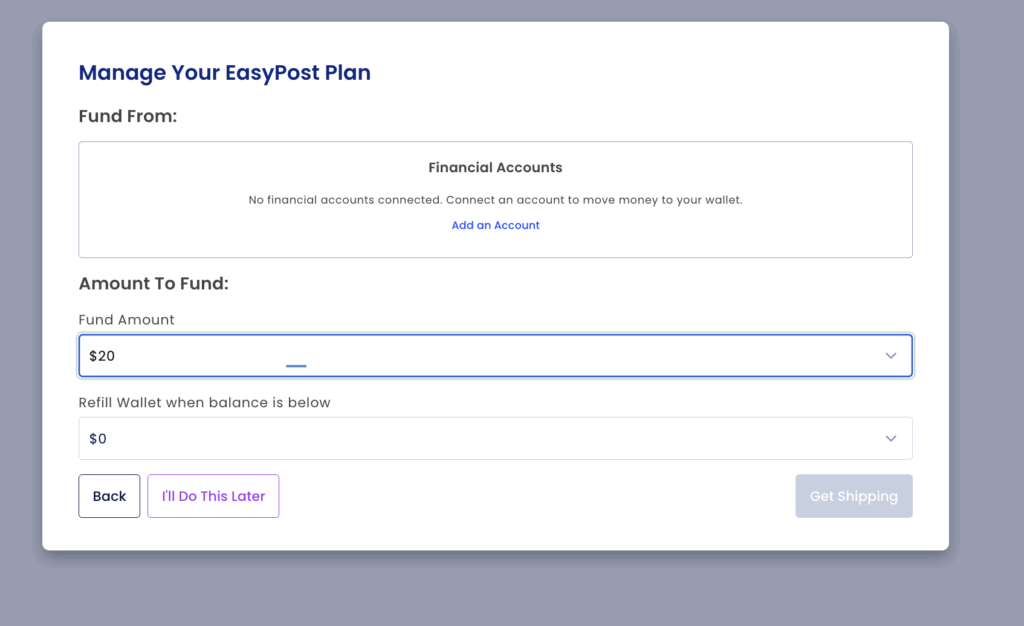The height and width of the screenshot is (626, 1024).
Task: Click the Fund From section heading
Action: 127,117
